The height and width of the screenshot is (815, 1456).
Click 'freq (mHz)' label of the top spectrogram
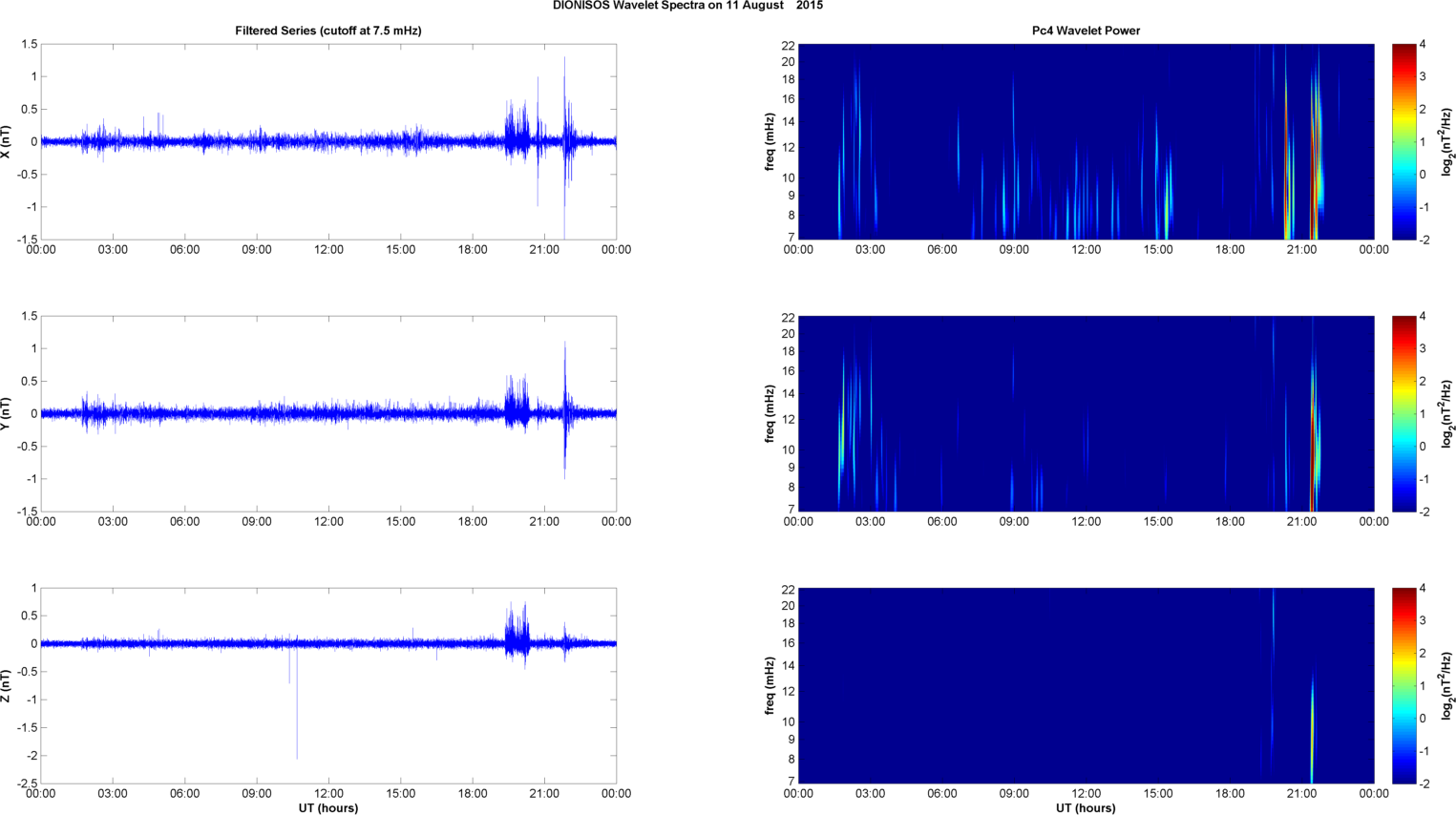[x=770, y=141]
